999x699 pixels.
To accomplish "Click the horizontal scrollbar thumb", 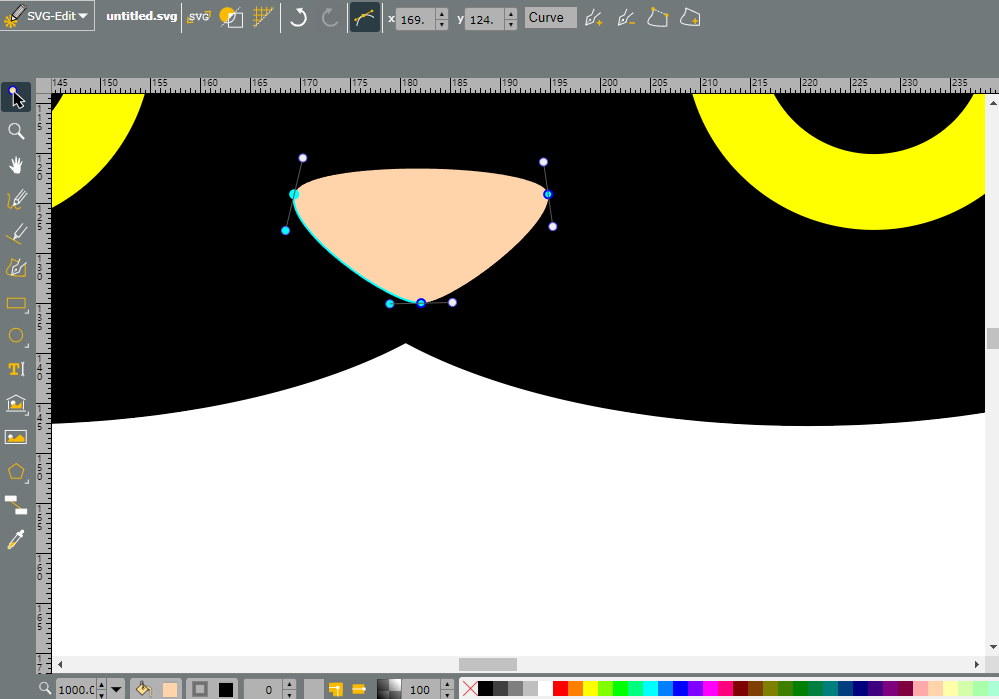I will (488, 665).
